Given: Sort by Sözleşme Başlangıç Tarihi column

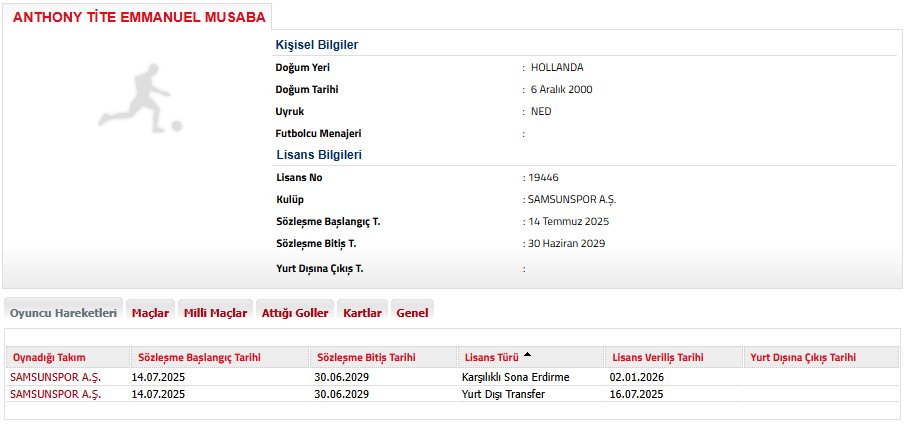Looking at the screenshot, I should tap(198, 357).
